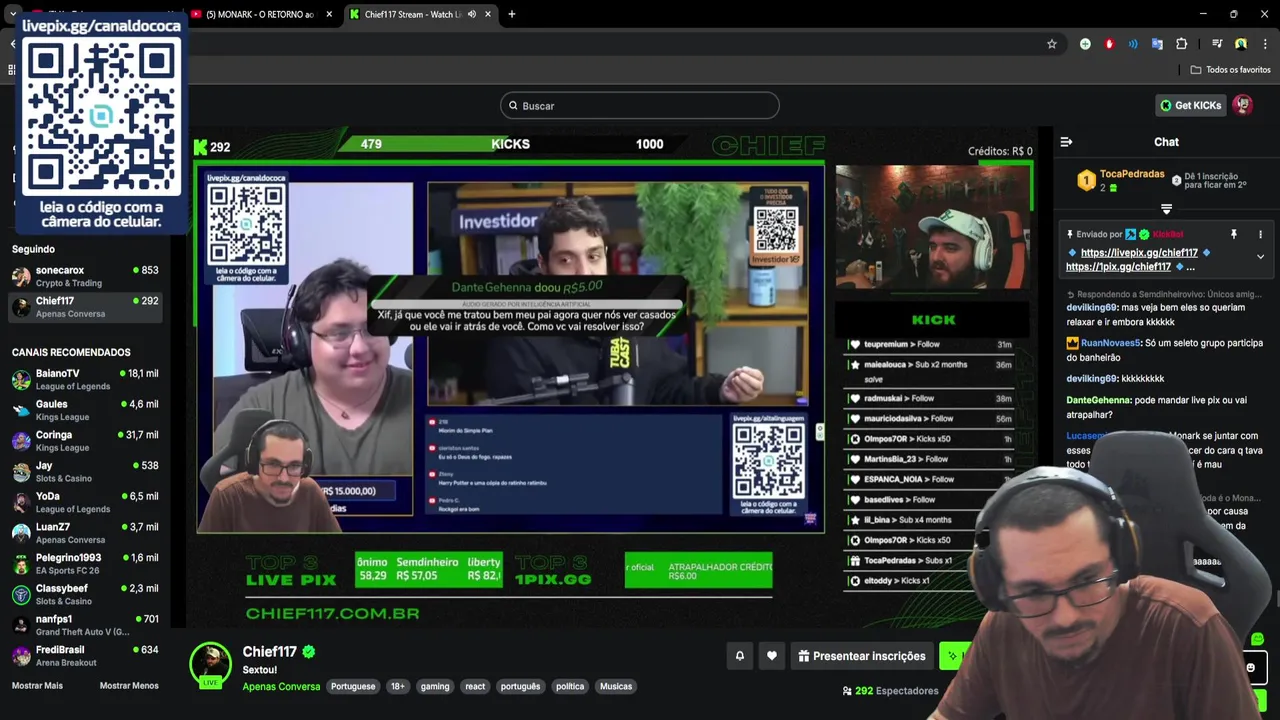Viewport: 1280px width, 720px height.
Task: Select the 18+ stream tag
Action: coord(398,687)
